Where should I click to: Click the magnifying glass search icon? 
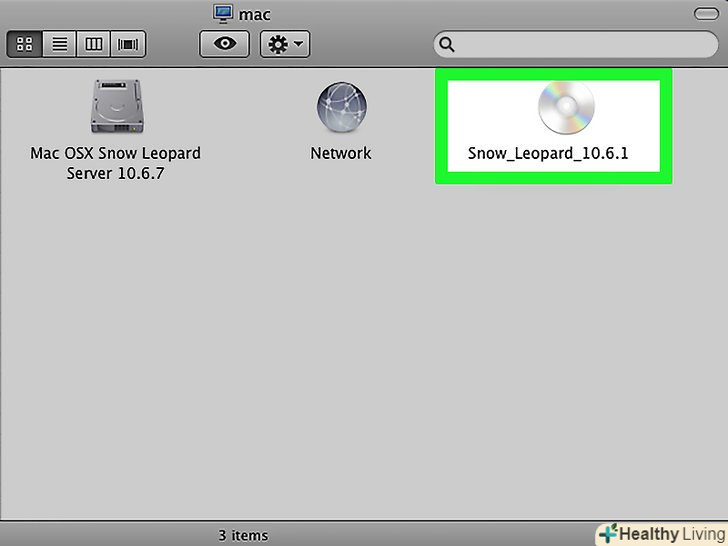pos(447,45)
